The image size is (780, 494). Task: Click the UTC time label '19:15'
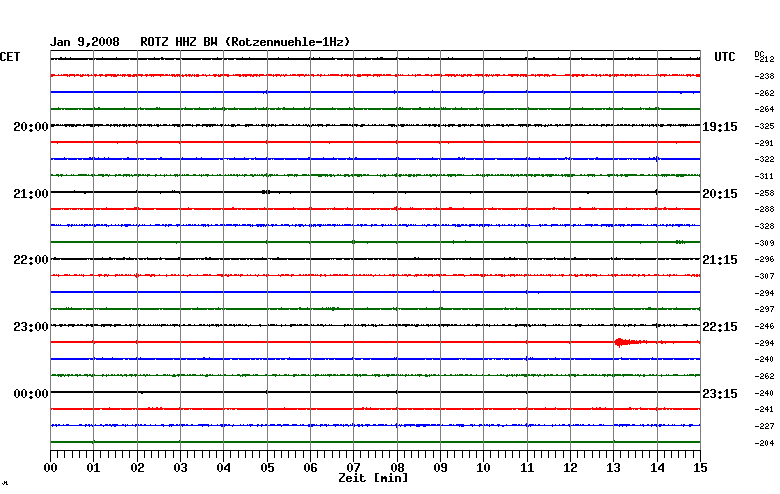click(720, 127)
